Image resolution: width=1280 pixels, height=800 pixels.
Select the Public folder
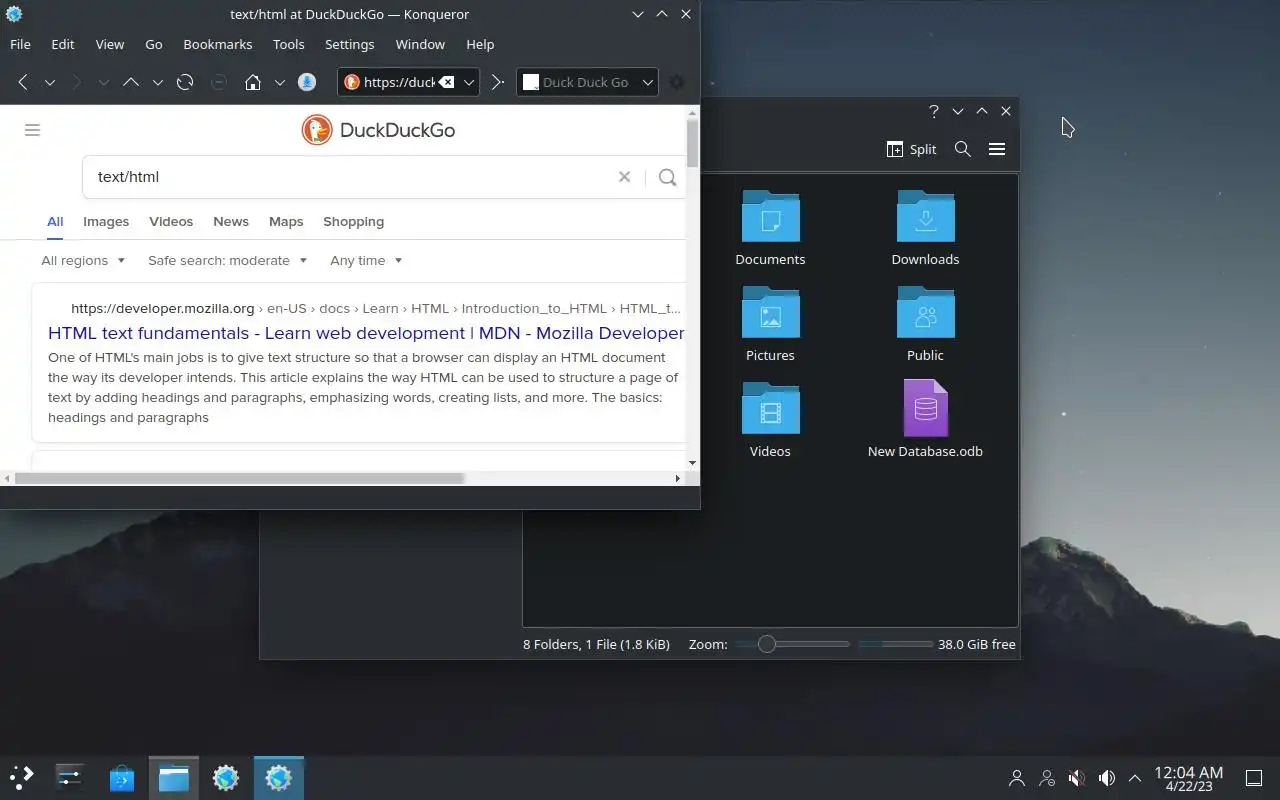(x=925, y=324)
